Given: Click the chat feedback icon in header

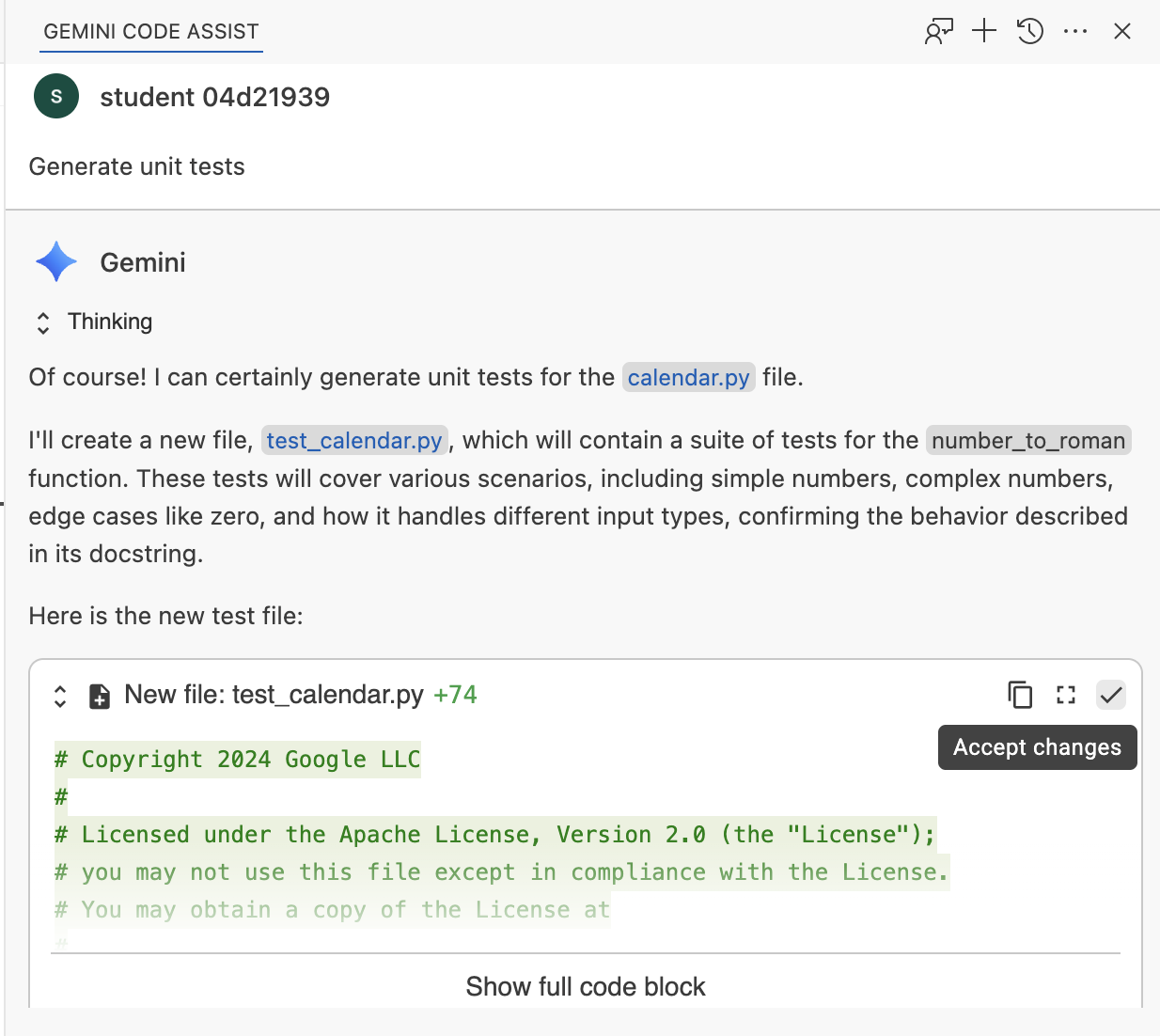Looking at the screenshot, I should coord(938,32).
